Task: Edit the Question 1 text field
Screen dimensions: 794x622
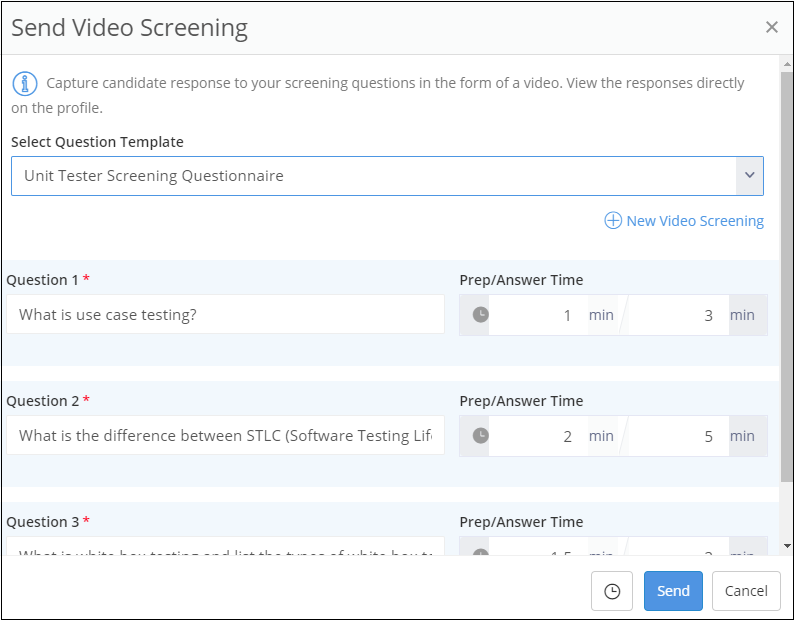Action: (225, 315)
